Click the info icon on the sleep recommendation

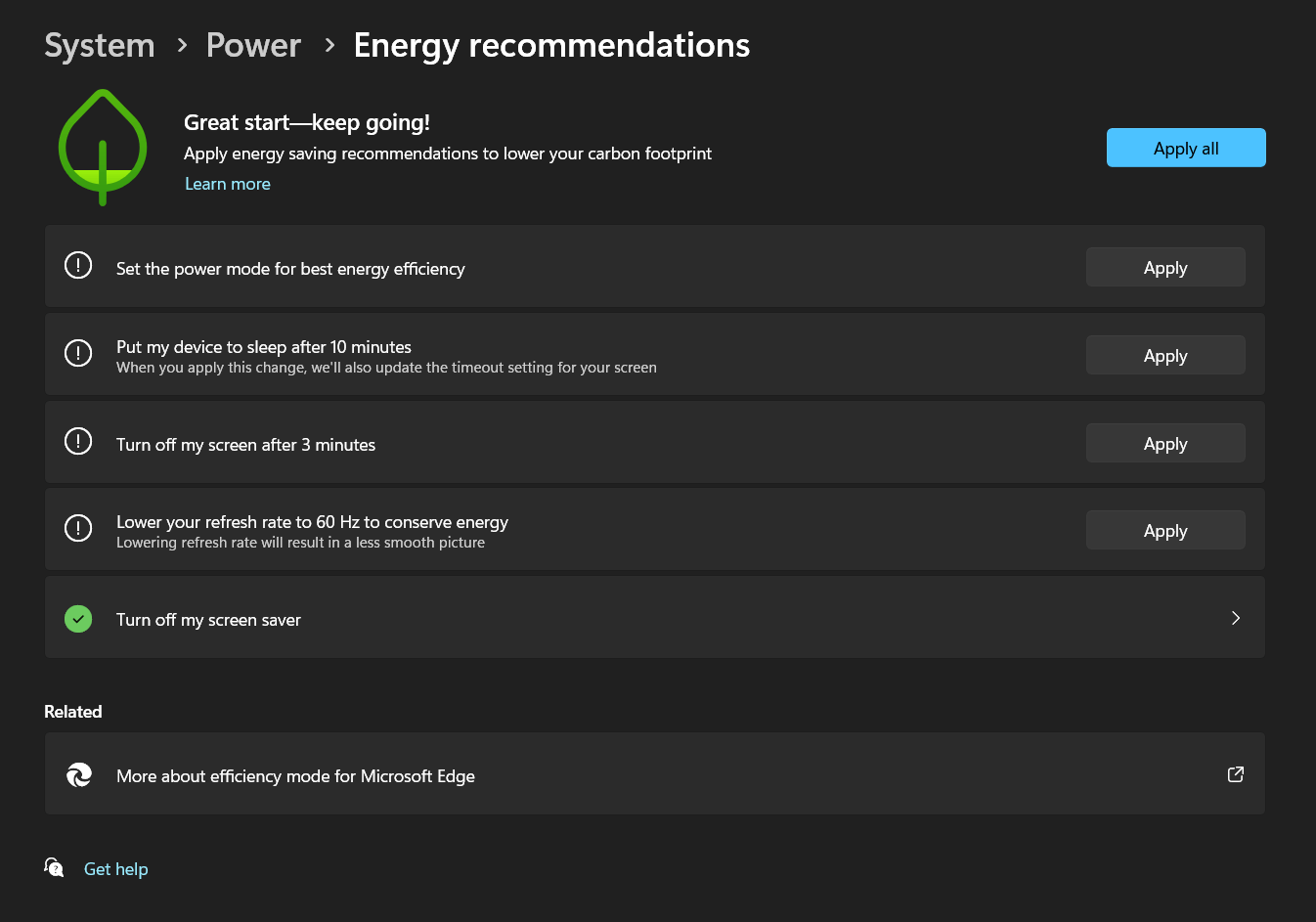point(78,353)
